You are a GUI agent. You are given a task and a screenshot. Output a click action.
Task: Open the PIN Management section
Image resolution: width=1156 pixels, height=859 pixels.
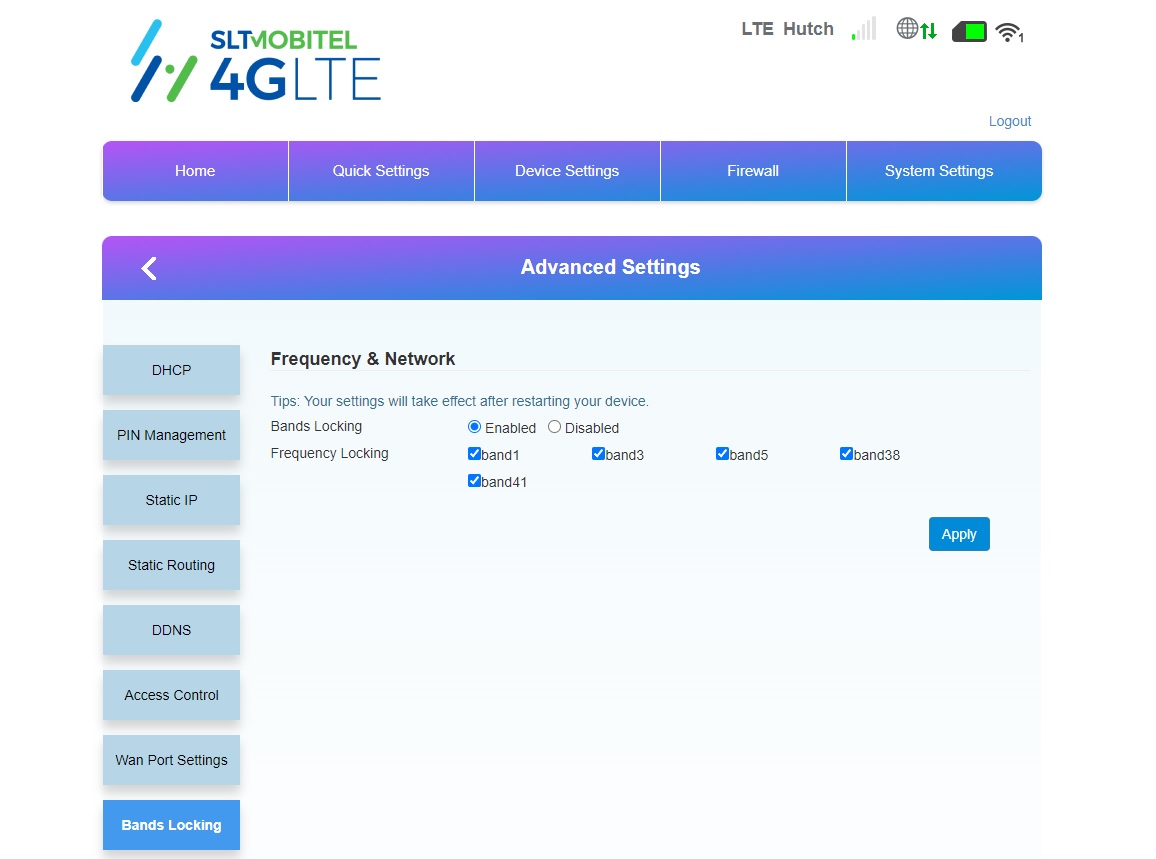click(171, 435)
